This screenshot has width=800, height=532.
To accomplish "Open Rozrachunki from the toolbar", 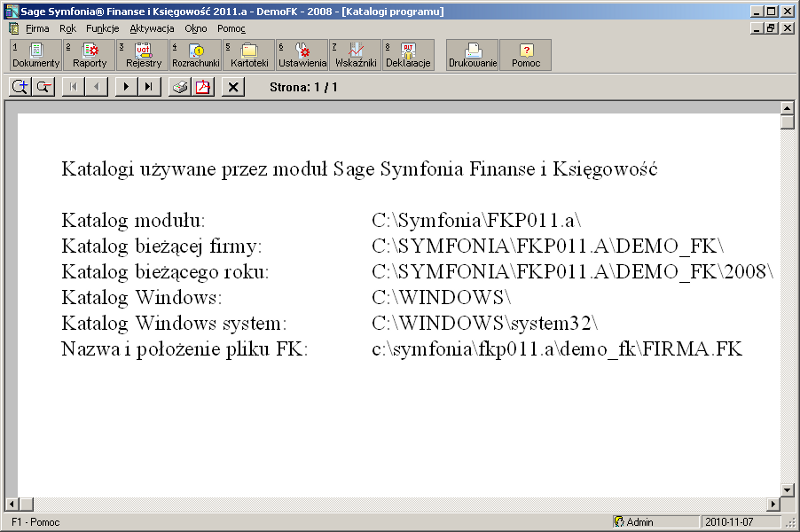I will coord(195,55).
